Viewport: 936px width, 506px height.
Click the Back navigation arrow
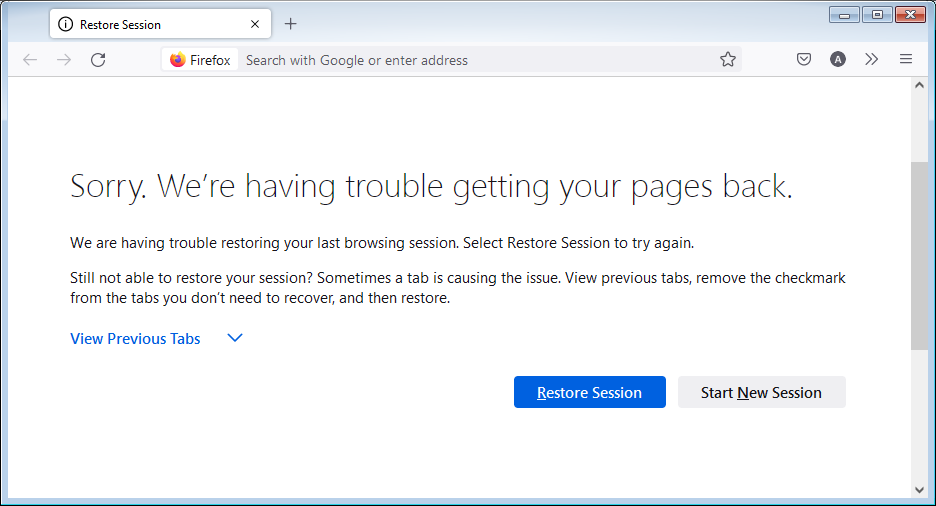30,60
